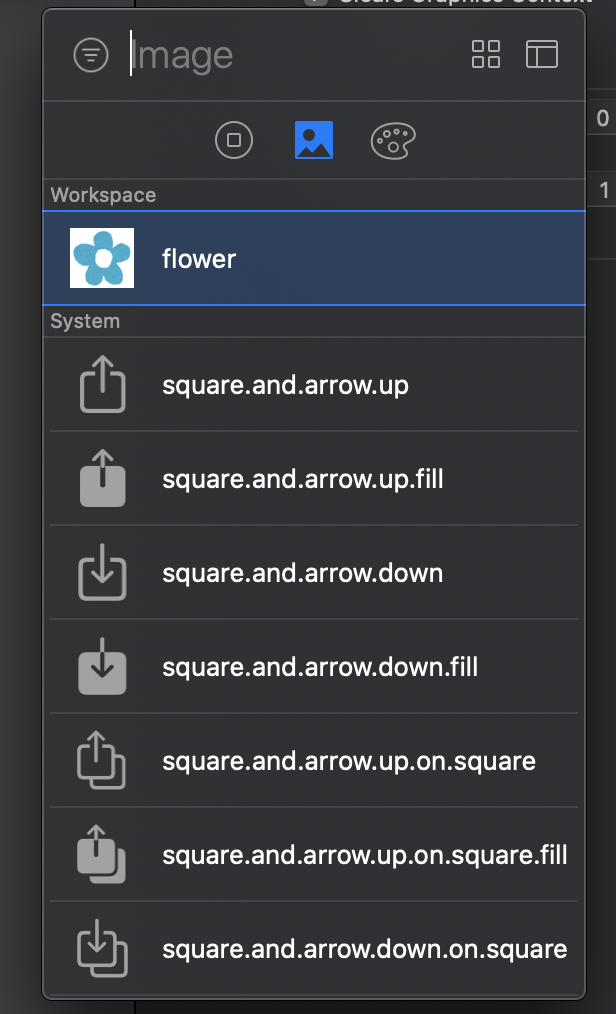This screenshot has width=616, height=1014.
Task: Select square.and.arrow.up.on.square icon
Action: (101, 760)
